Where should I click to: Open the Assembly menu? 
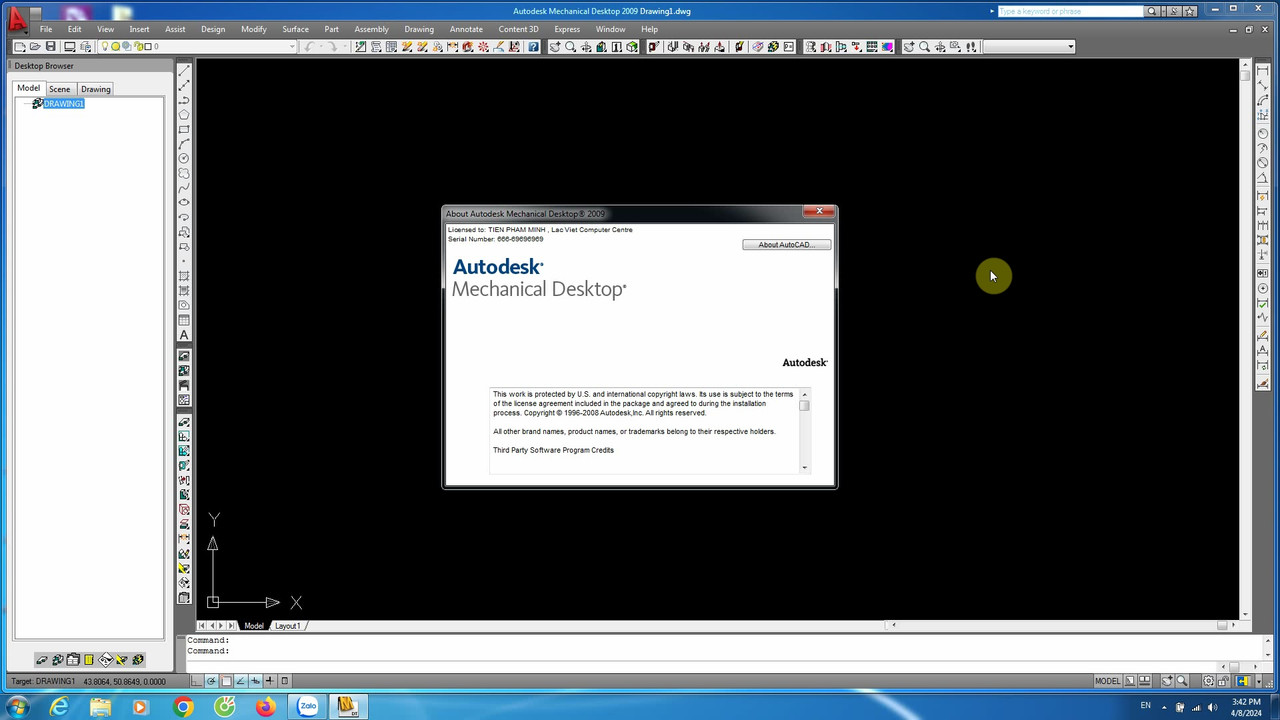pos(371,29)
